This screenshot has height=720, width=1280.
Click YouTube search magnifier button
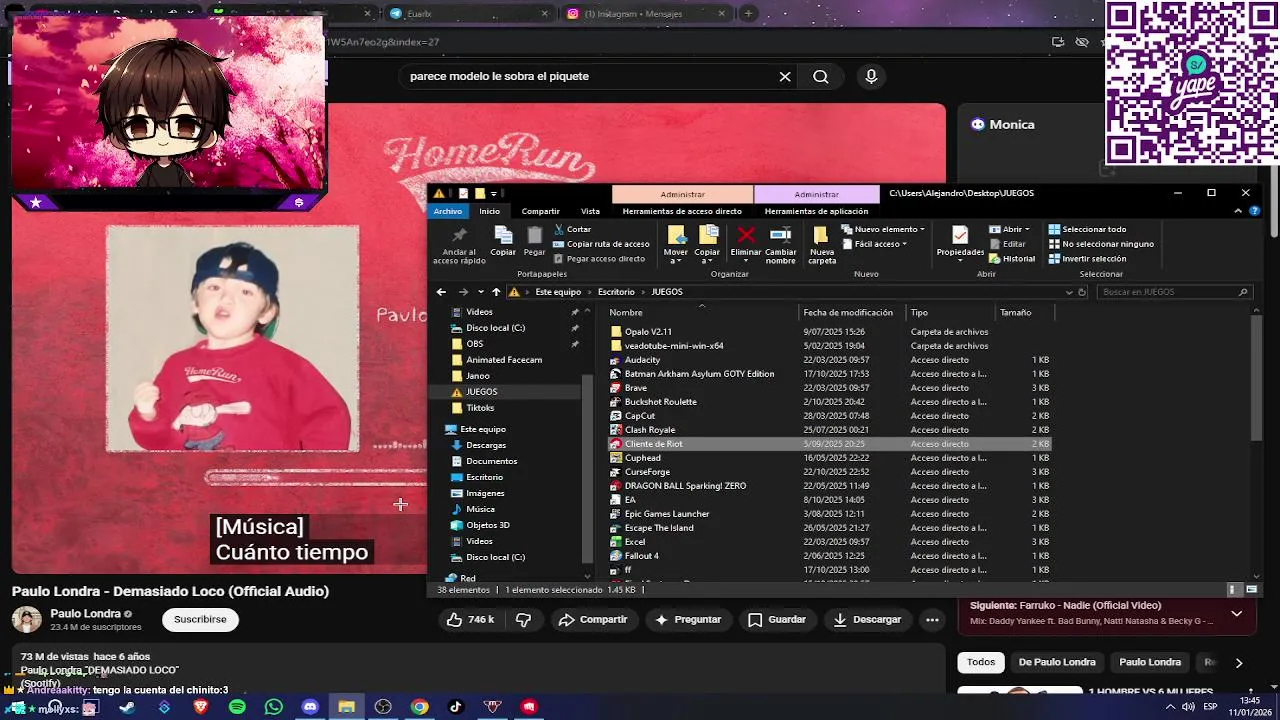821,77
